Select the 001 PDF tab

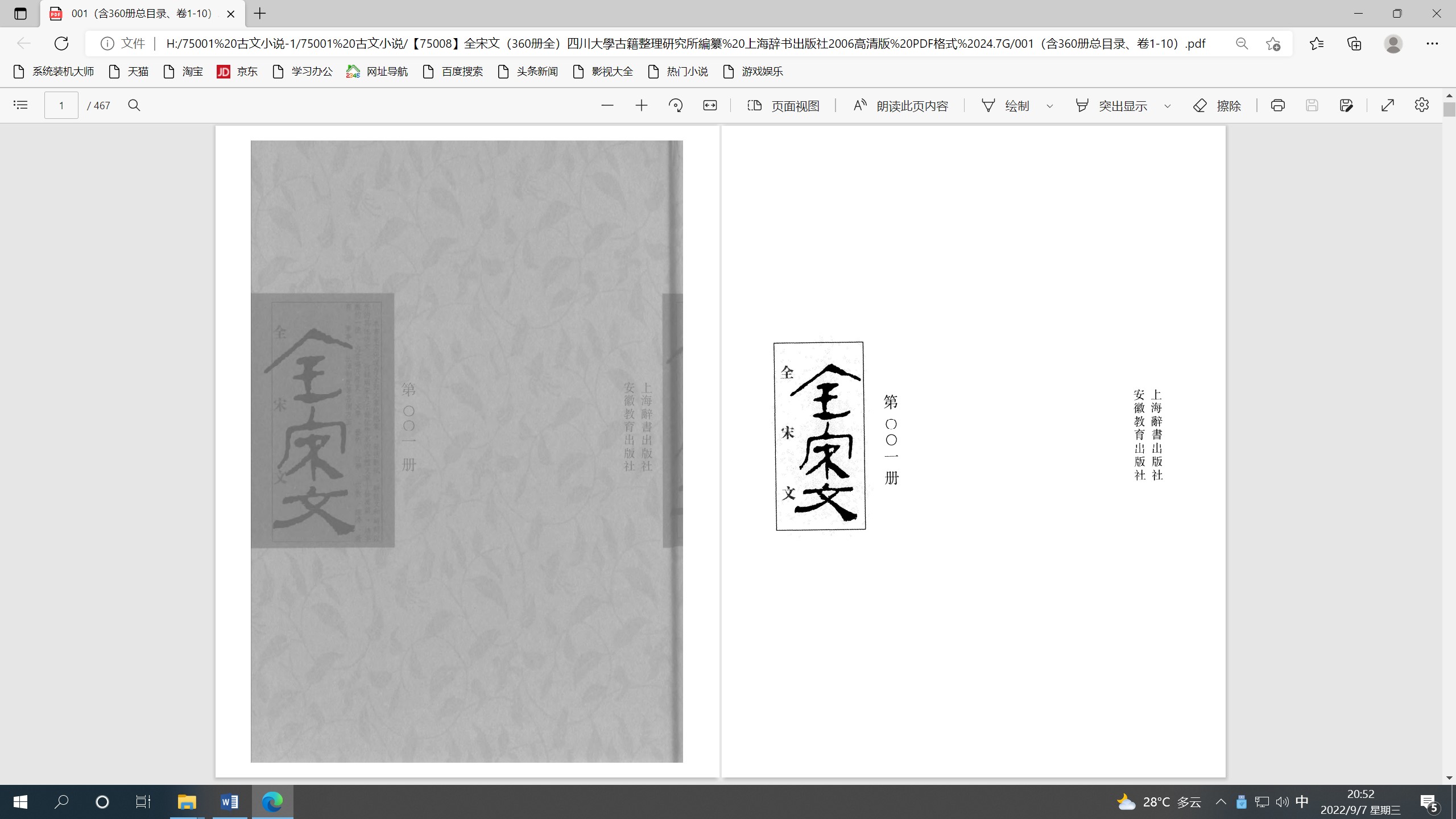[142, 14]
